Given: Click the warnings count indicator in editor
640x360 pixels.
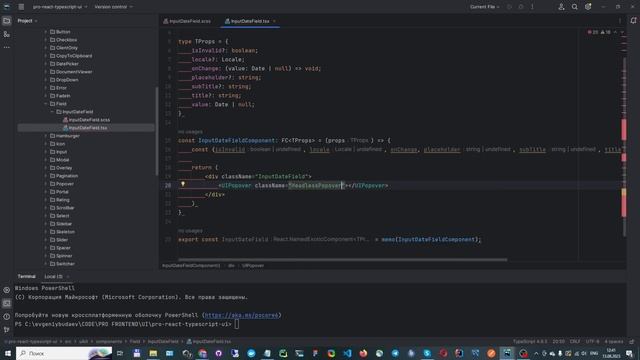Looking at the screenshot, I should [606, 32].
